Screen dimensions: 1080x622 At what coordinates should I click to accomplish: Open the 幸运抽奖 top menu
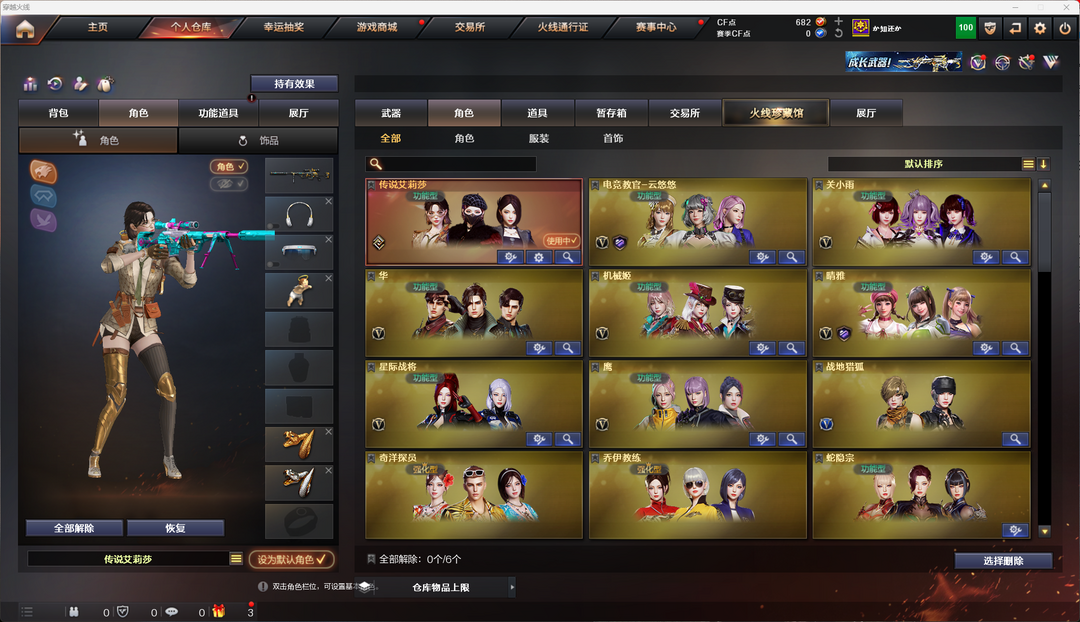click(x=284, y=27)
